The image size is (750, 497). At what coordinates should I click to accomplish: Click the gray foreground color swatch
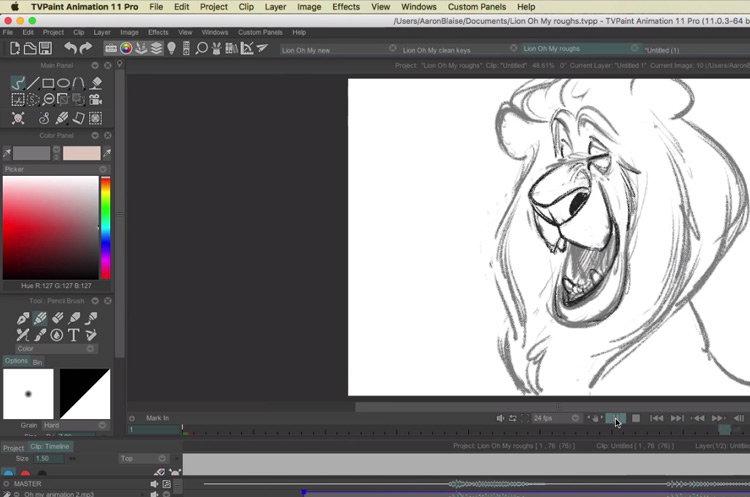pyautogui.click(x=32, y=153)
